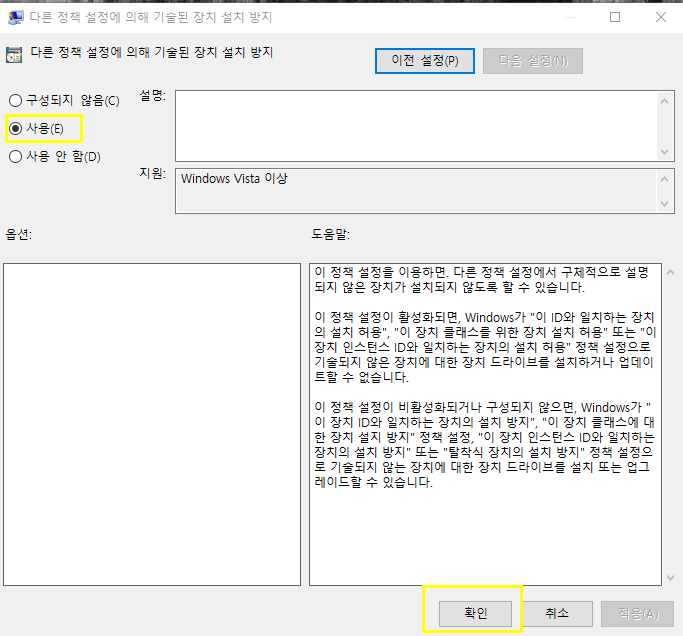
Task: Go to 이전 설정(P)
Action: (425, 61)
